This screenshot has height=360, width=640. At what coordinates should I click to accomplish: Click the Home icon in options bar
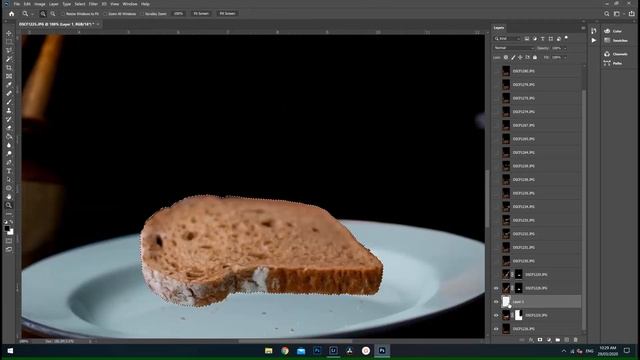[11, 13]
